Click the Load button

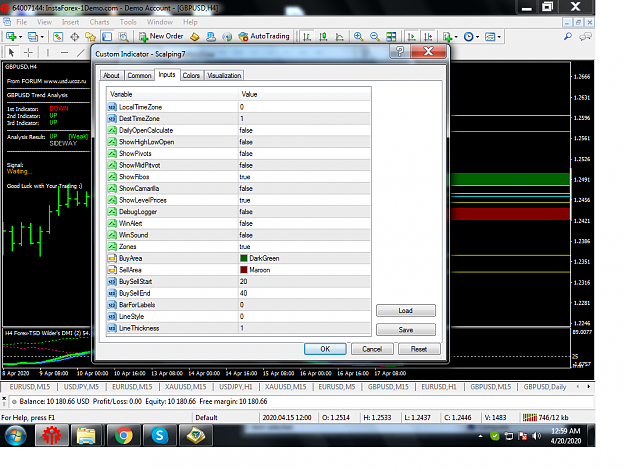click(x=406, y=310)
